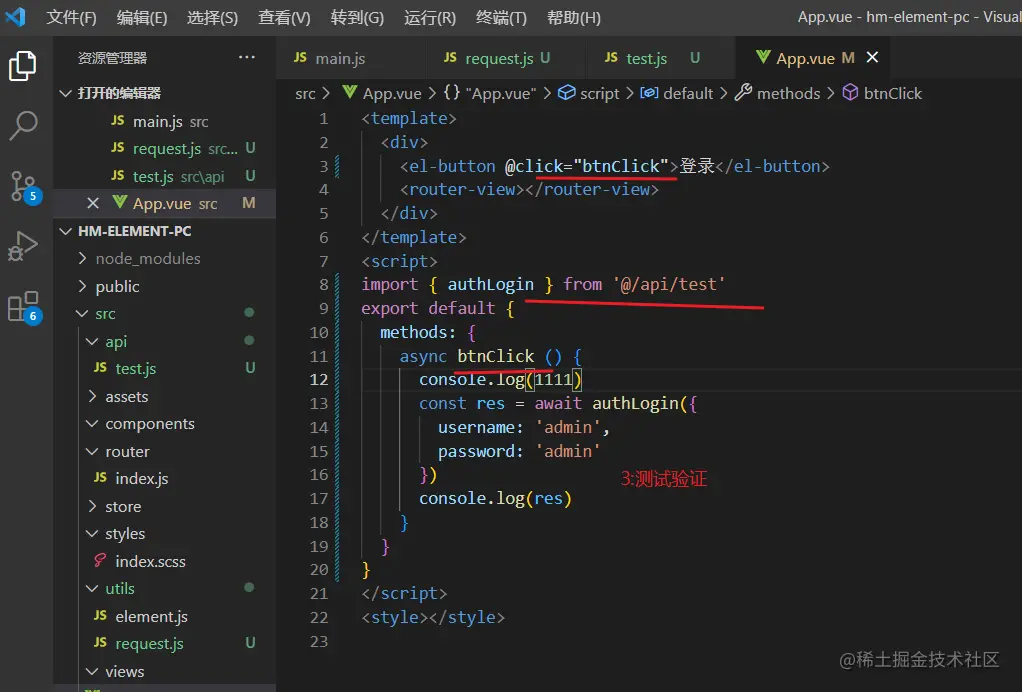Image resolution: width=1022 pixels, height=692 pixels.
Task: Click JS icon of test.js tab
Action: (x=611, y=57)
